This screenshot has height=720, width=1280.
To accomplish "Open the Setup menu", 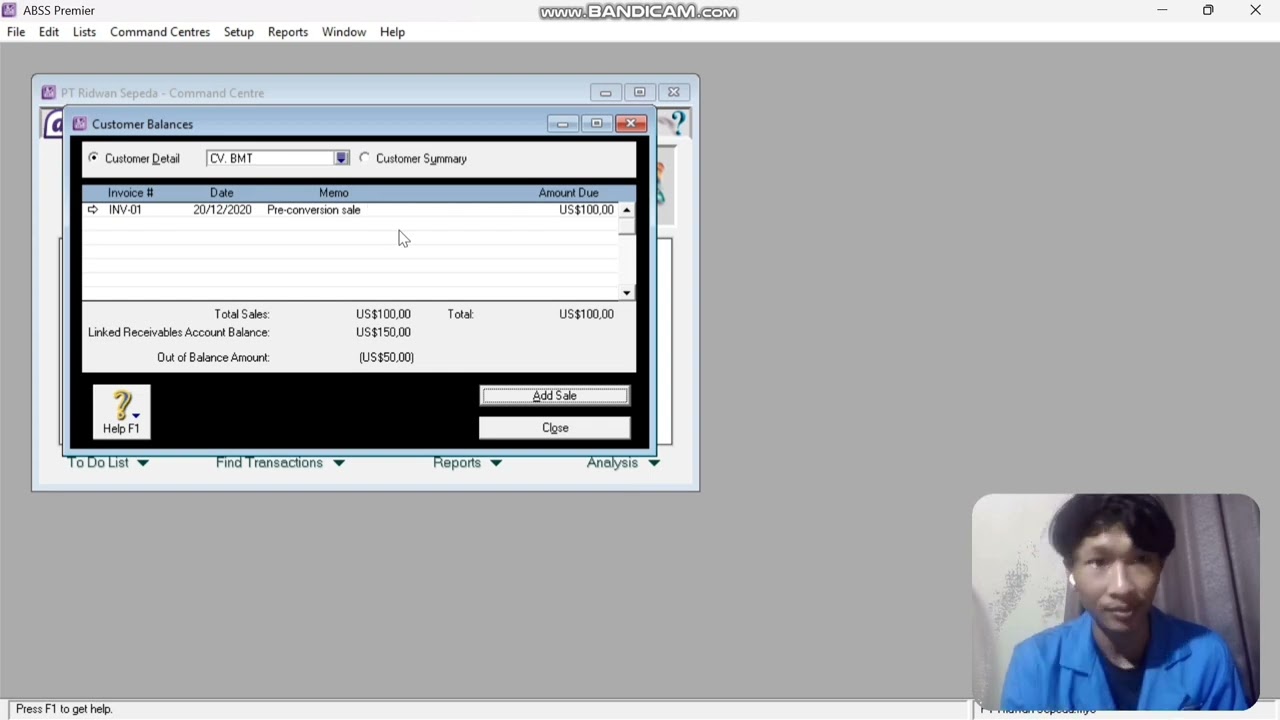I will click(x=239, y=32).
